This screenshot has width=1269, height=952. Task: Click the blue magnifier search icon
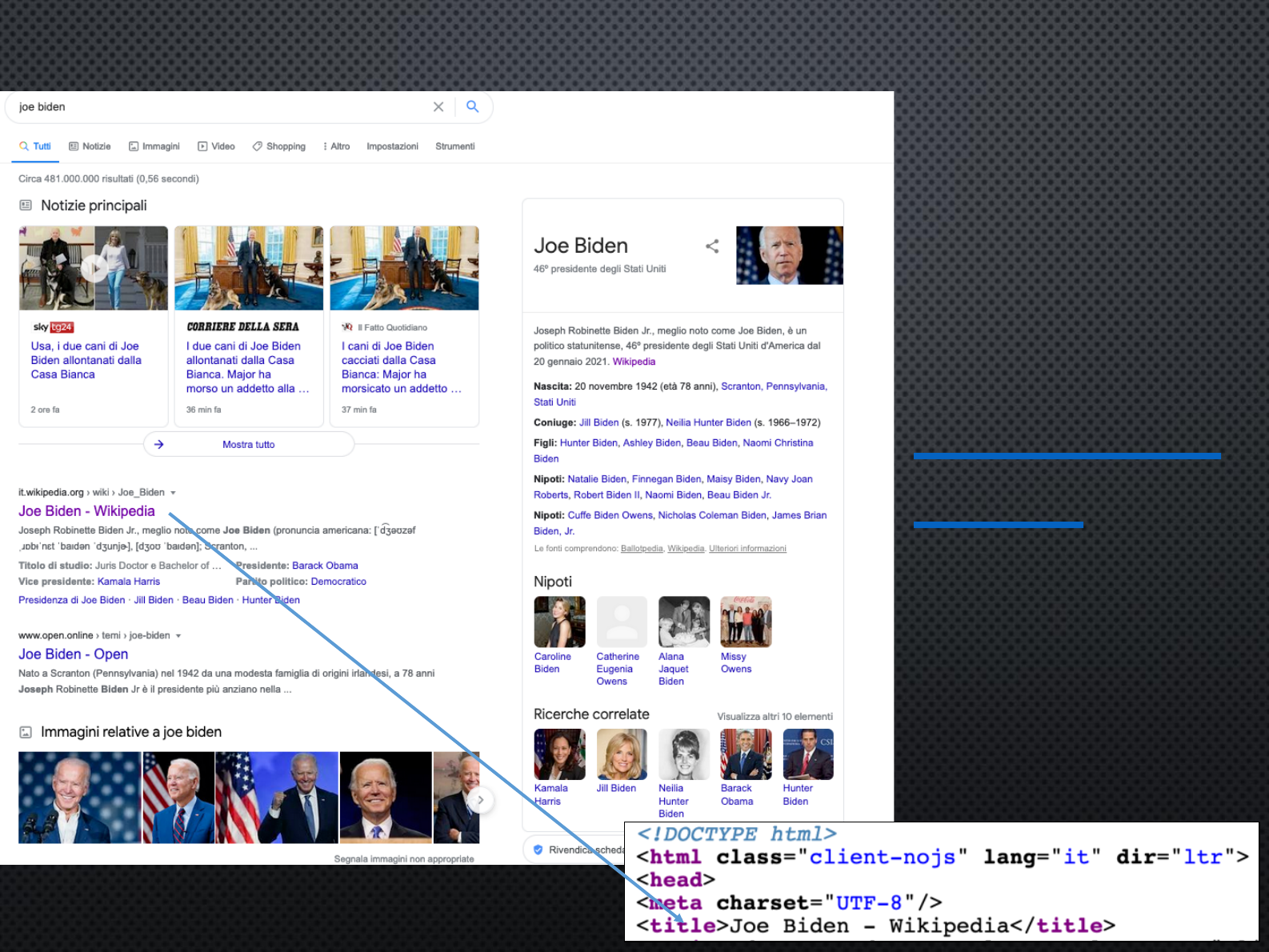coord(473,106)
